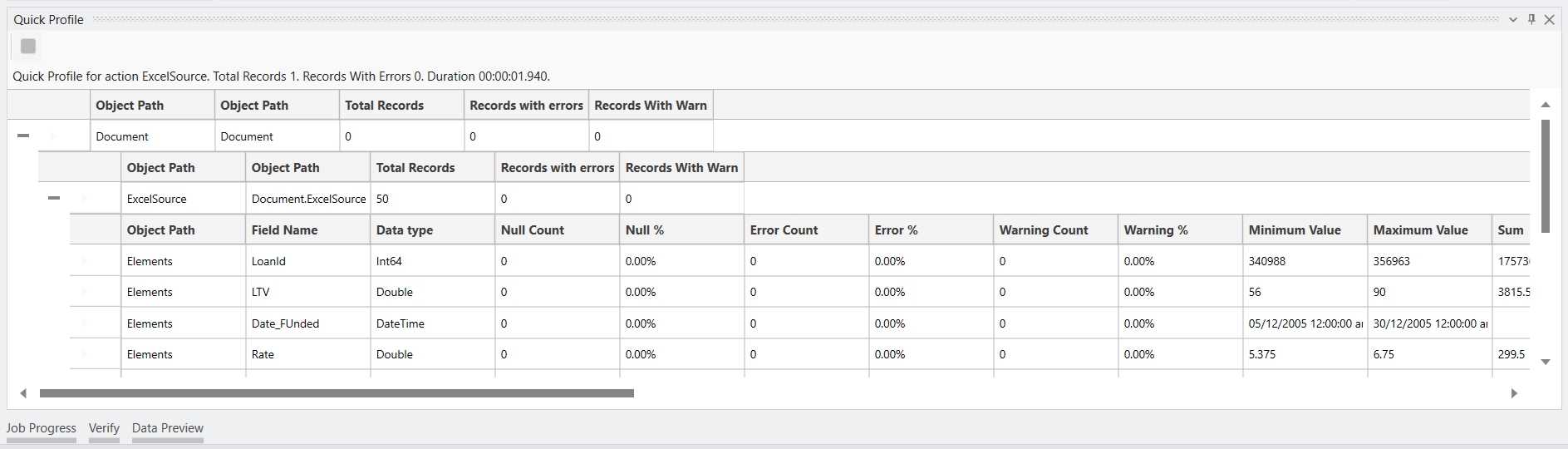Open the Verify tab

[x=104, y=428]
